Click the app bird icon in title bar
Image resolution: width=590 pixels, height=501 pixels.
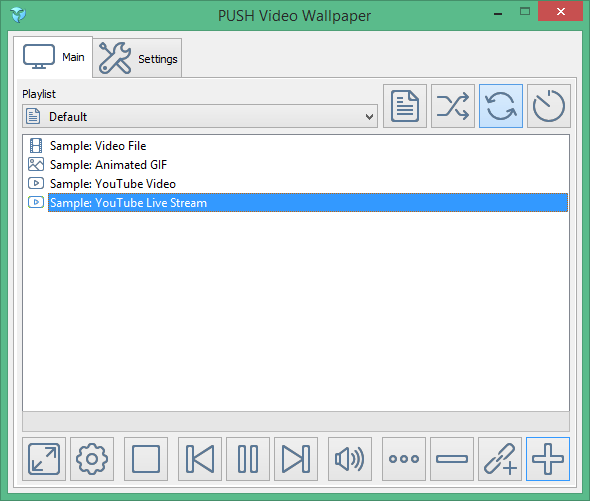tap(18, 15)
